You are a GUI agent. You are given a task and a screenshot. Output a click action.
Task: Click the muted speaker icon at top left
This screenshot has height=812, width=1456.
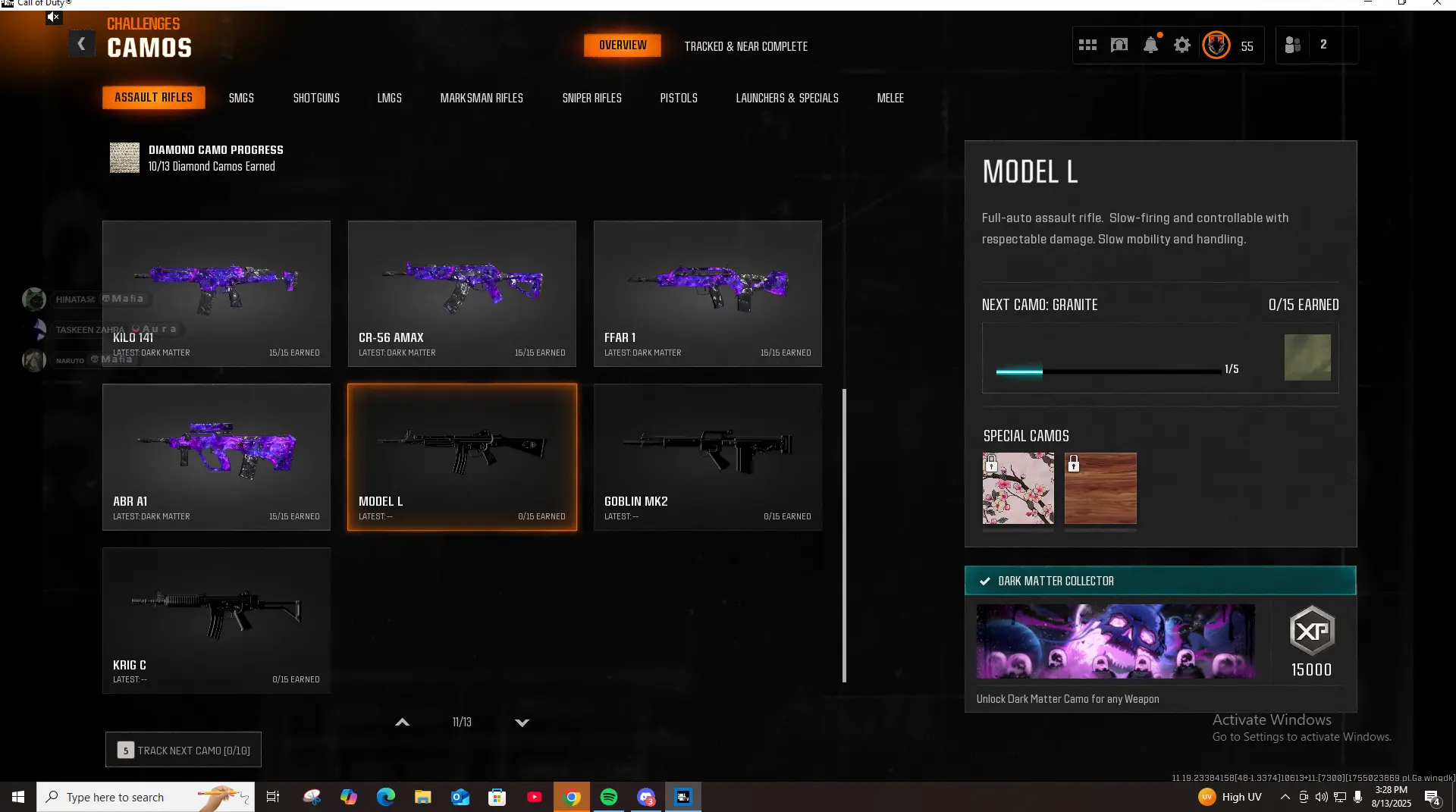[x=53, y=17]
